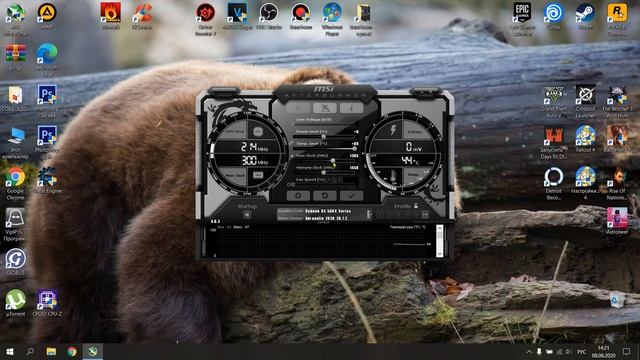Open the notification center icon
The height and width of the screenshot is (360, 640).
pyautogui.click(x=626, y=351)
